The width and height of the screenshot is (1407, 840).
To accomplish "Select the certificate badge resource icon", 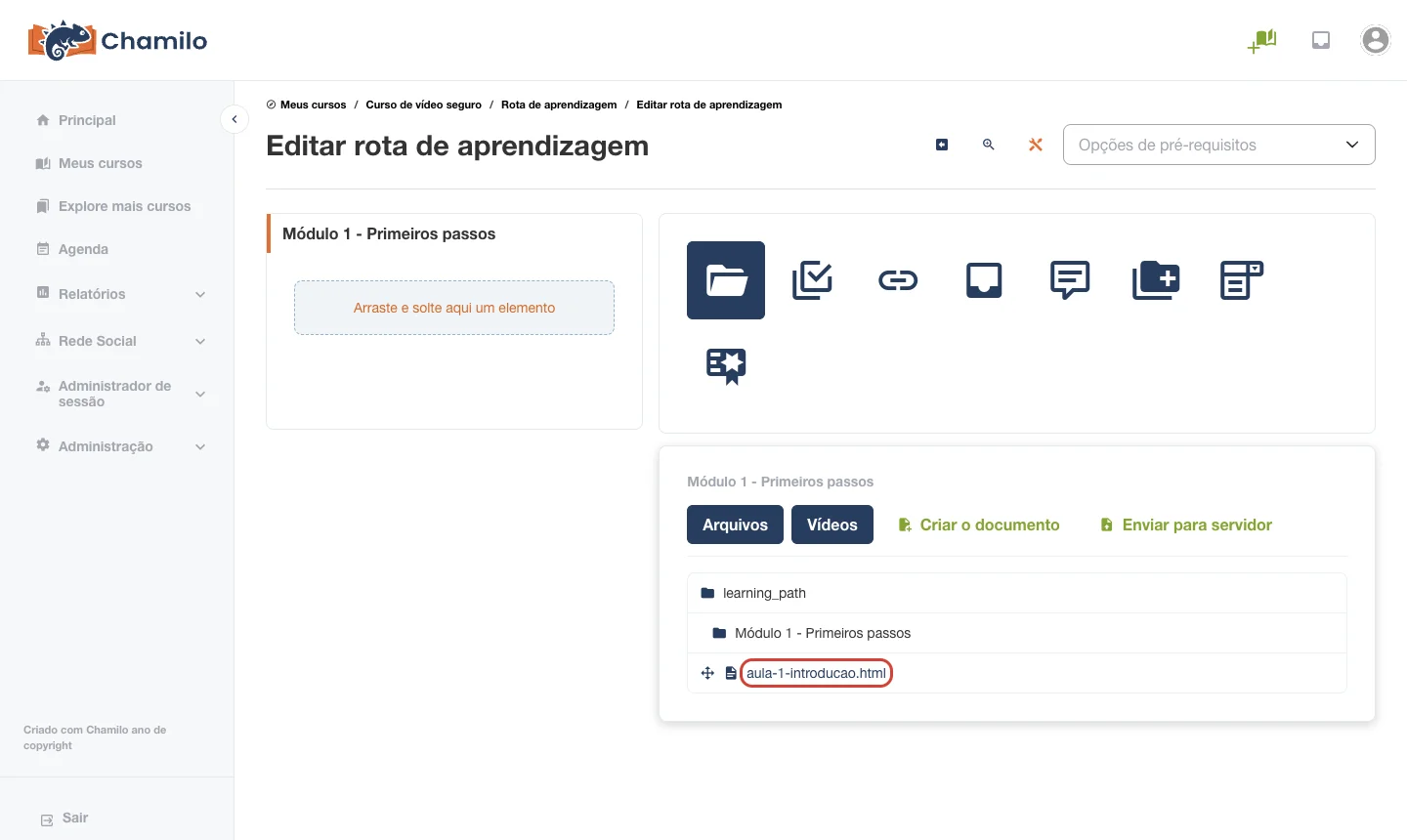I will click(x=726, y=366).
